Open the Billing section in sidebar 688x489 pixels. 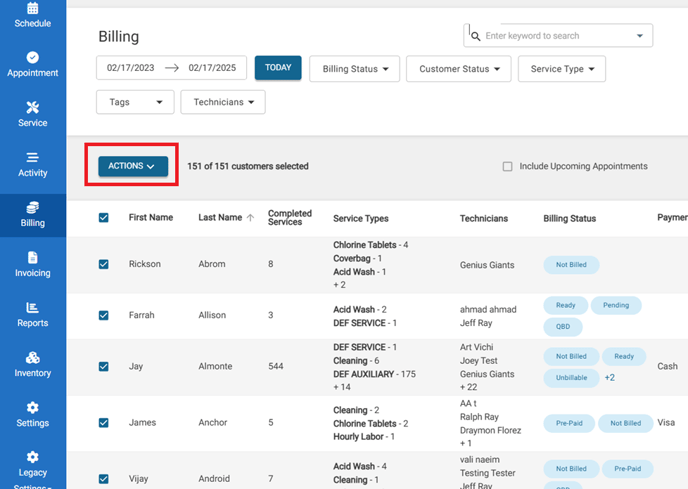point(32,214)
